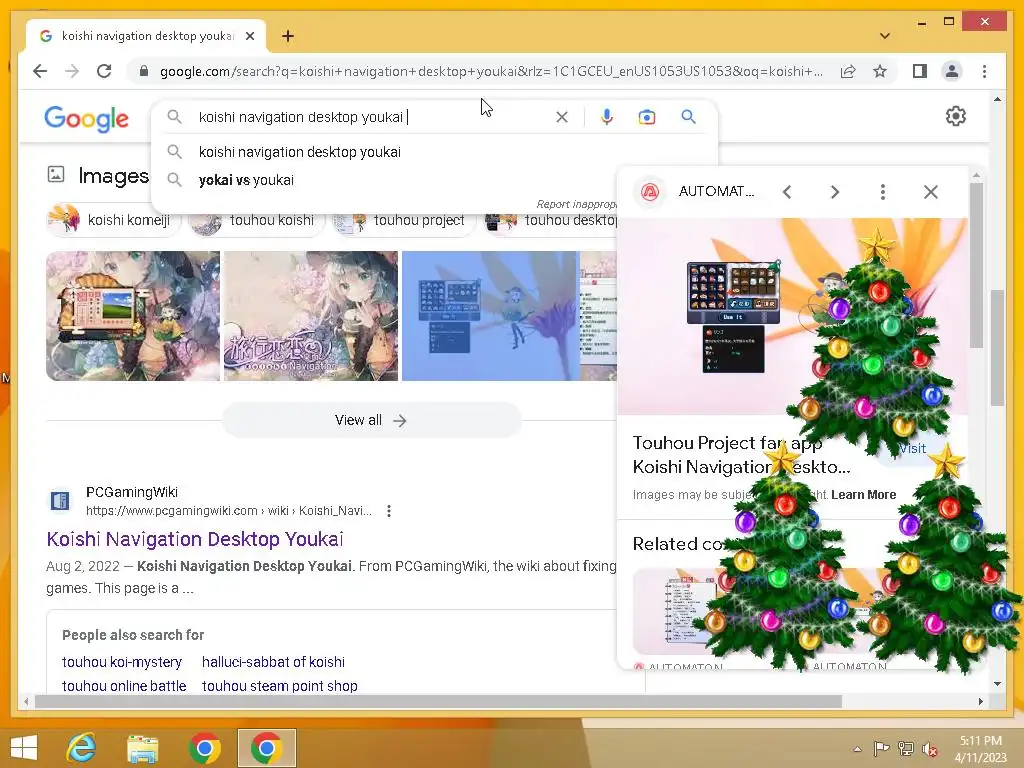Close the image preview panel
The image size is (1024, 768).
click(931, 192)
